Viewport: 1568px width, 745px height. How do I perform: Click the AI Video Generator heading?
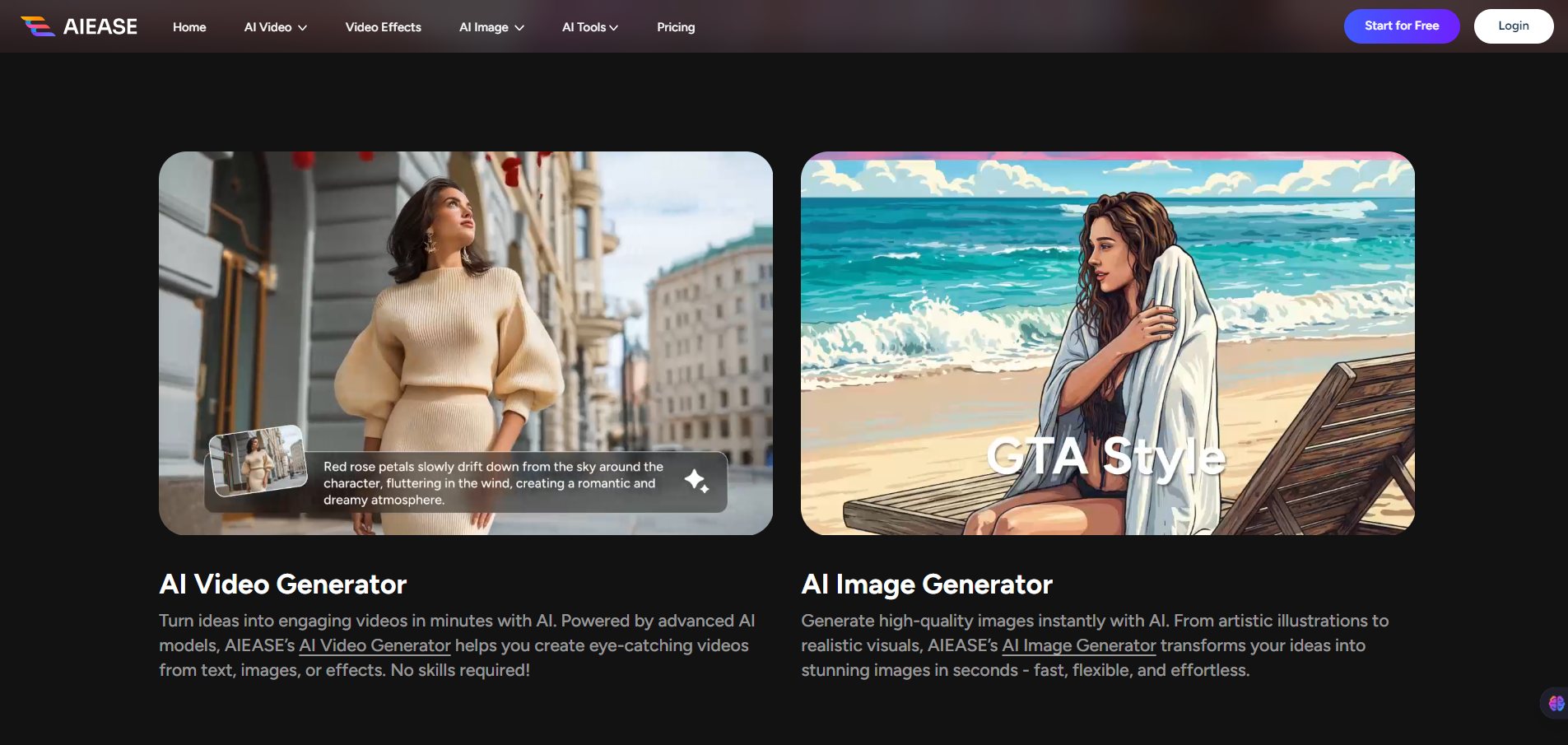[x=283, y=584]
